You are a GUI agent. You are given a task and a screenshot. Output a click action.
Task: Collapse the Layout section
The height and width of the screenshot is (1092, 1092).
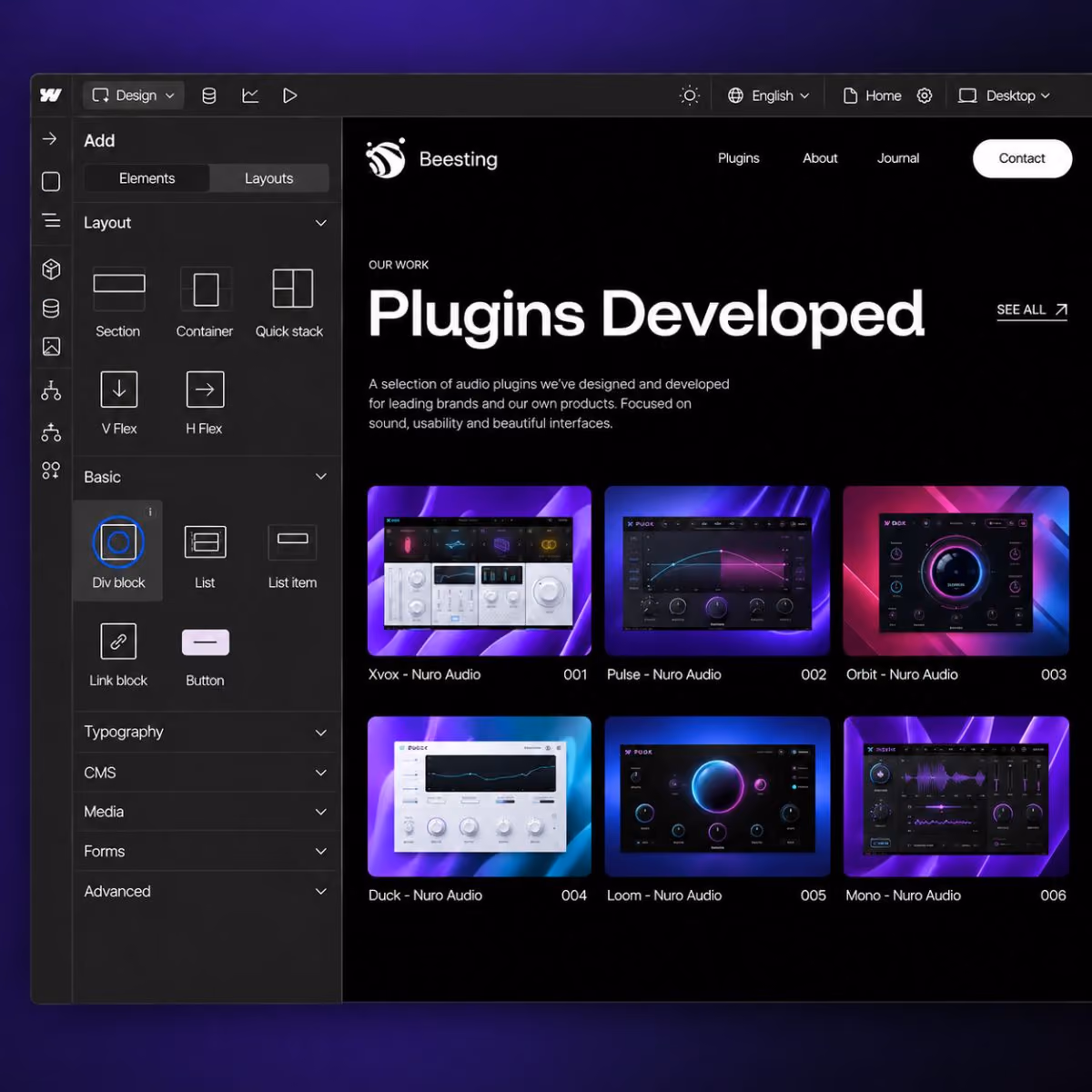[x=205, y=223]
